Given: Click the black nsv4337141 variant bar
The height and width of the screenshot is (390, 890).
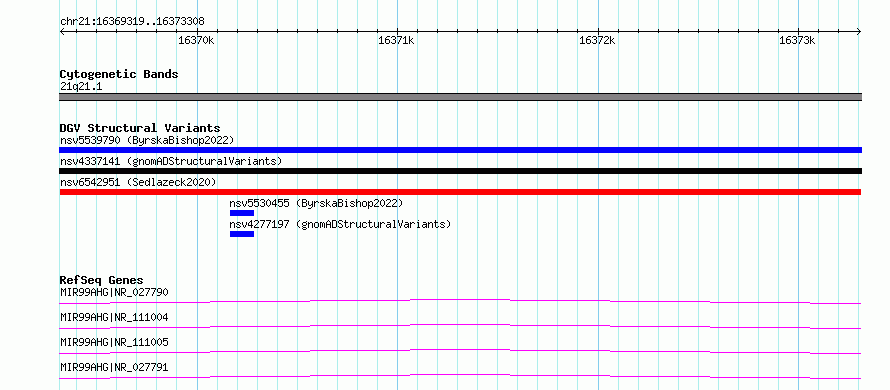Looking at the screenshot, I should coord(460,171).
